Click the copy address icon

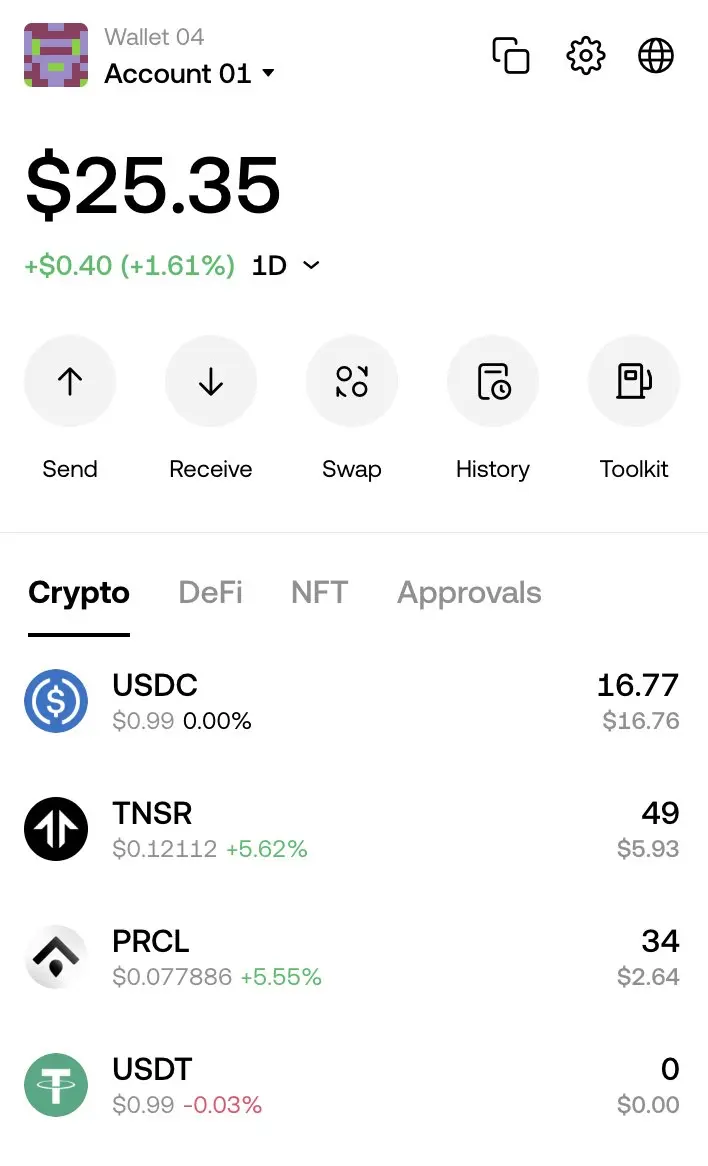pyautogui.click(x=511, y=56)
